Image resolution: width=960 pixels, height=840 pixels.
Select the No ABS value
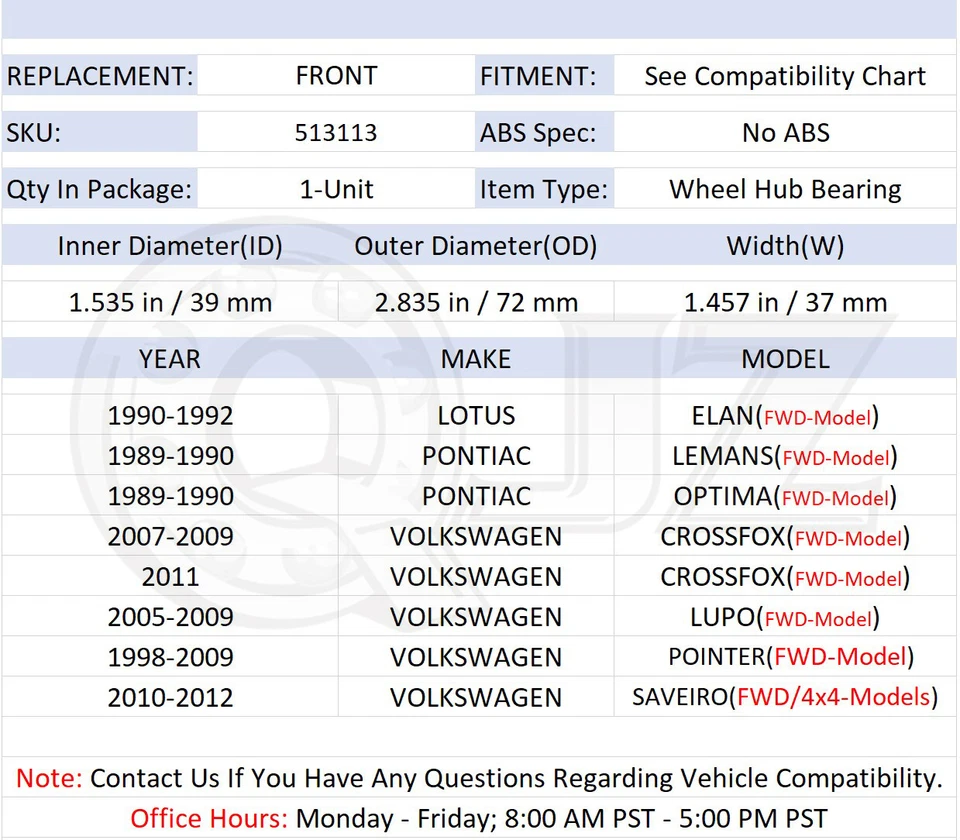786,133
